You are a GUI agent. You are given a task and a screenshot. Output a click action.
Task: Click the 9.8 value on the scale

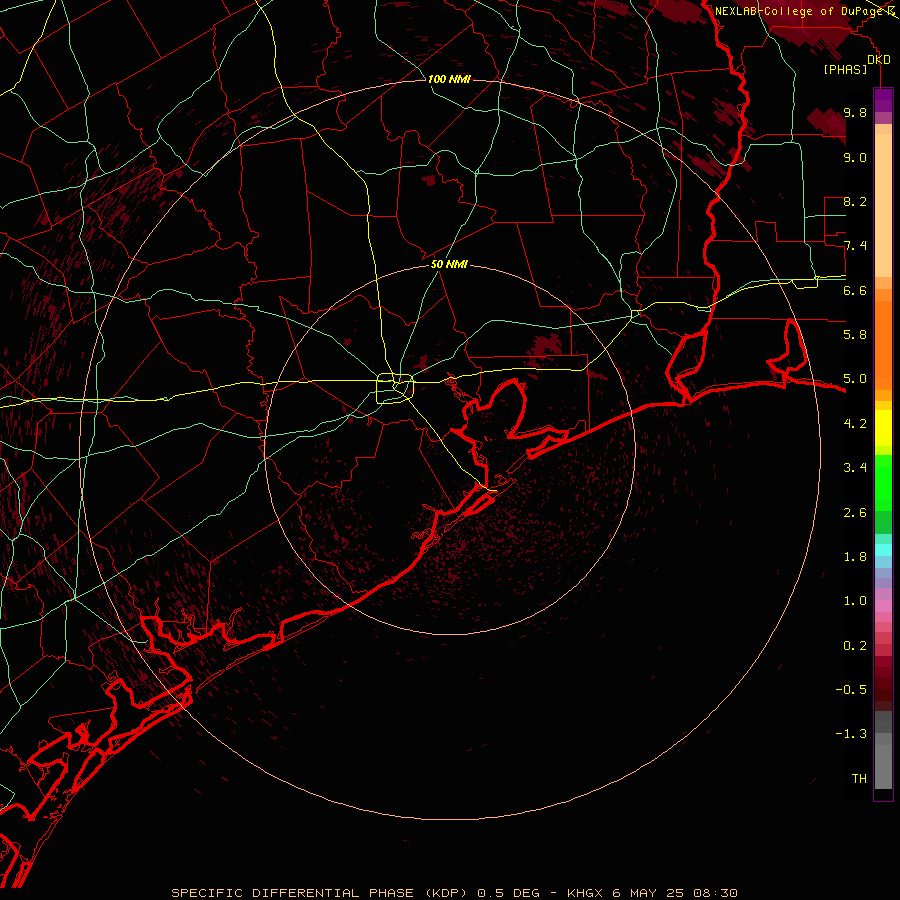click(855, 112)
